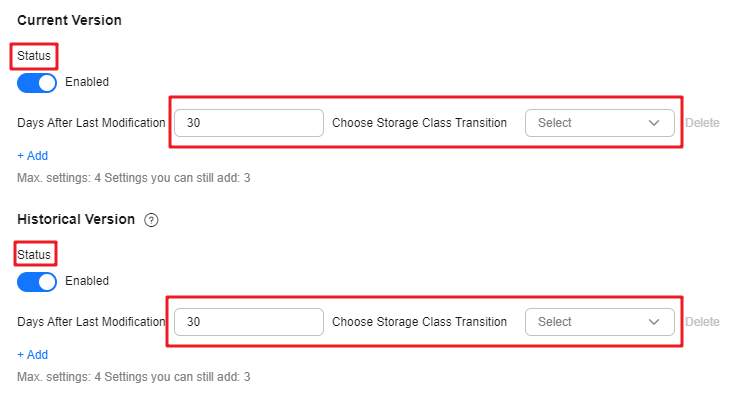Click the chevron arrow in Current Version Select dropdown
The width and height of the screenshot is (737, 396).
coord(654,123)
